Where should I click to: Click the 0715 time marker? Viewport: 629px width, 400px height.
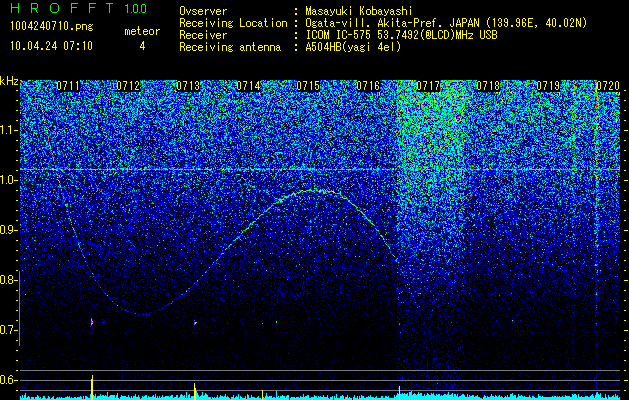[x=308, y=86]
